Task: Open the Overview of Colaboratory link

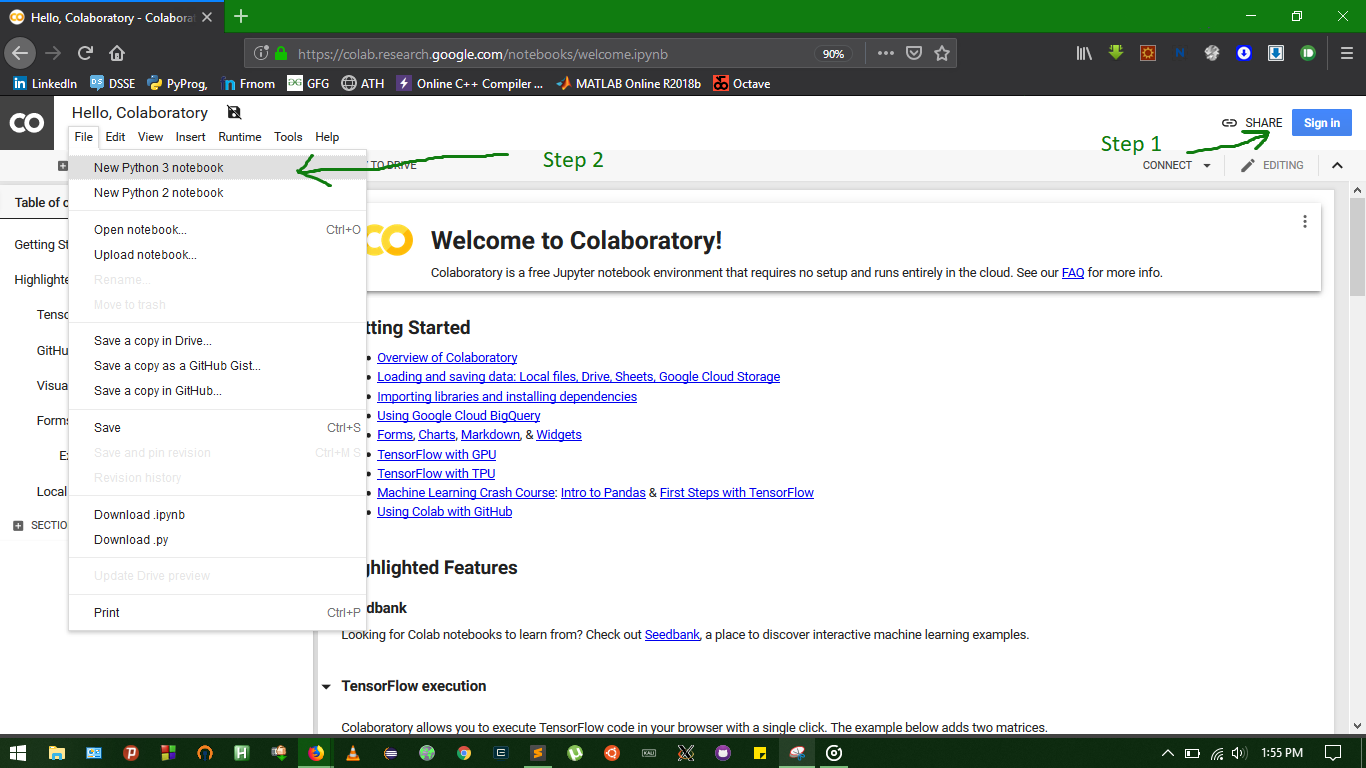Action: pos(447,358)
